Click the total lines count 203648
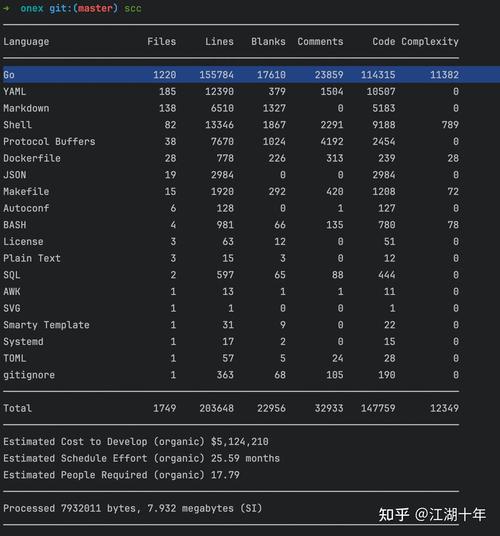 217,408
